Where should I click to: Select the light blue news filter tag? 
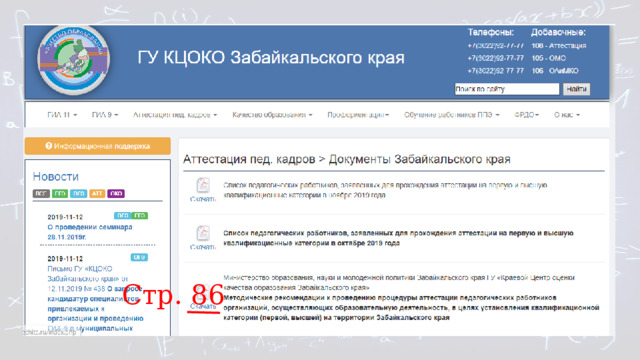(78, 193)
